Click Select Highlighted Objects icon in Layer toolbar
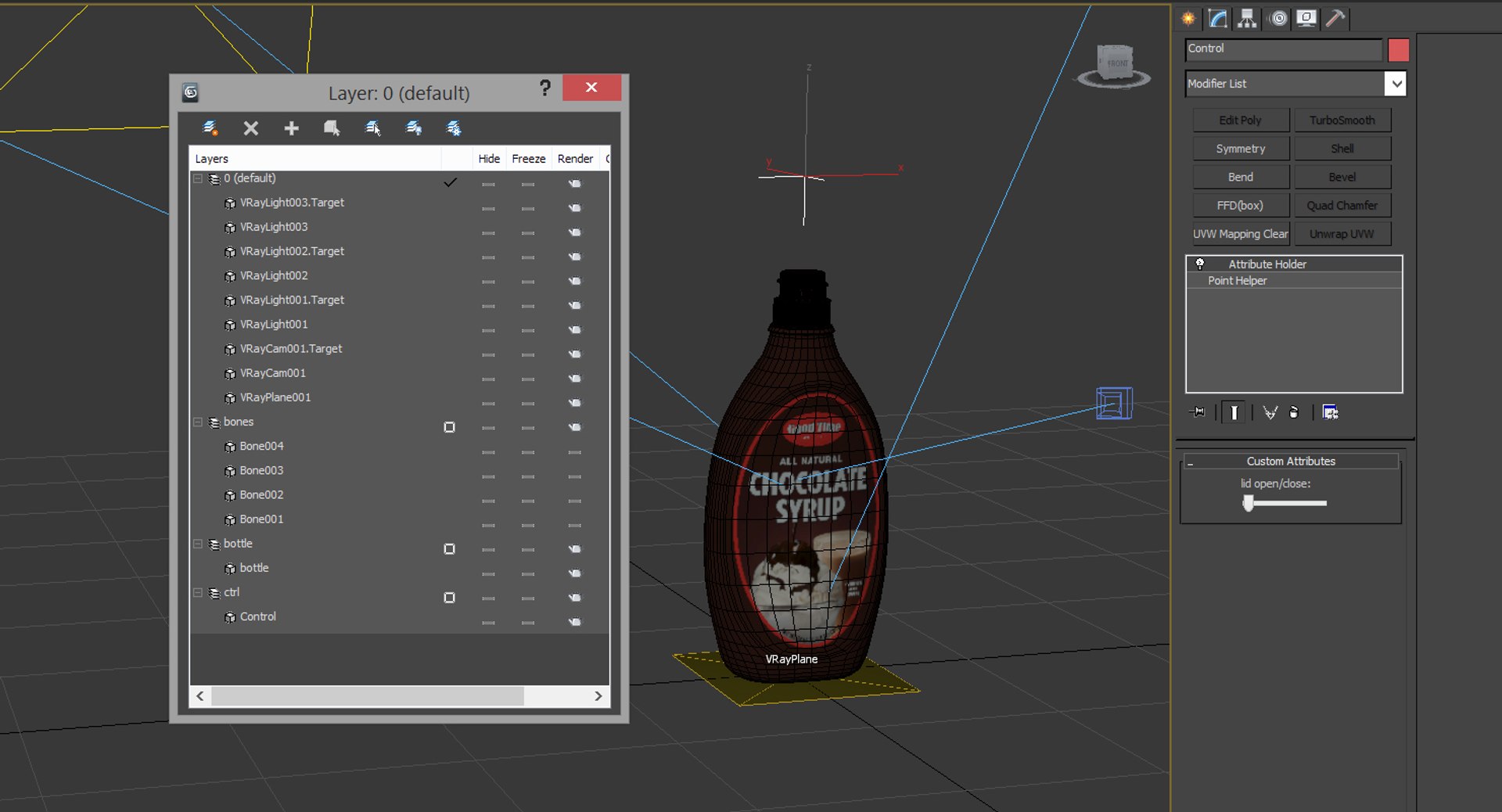 332,128
